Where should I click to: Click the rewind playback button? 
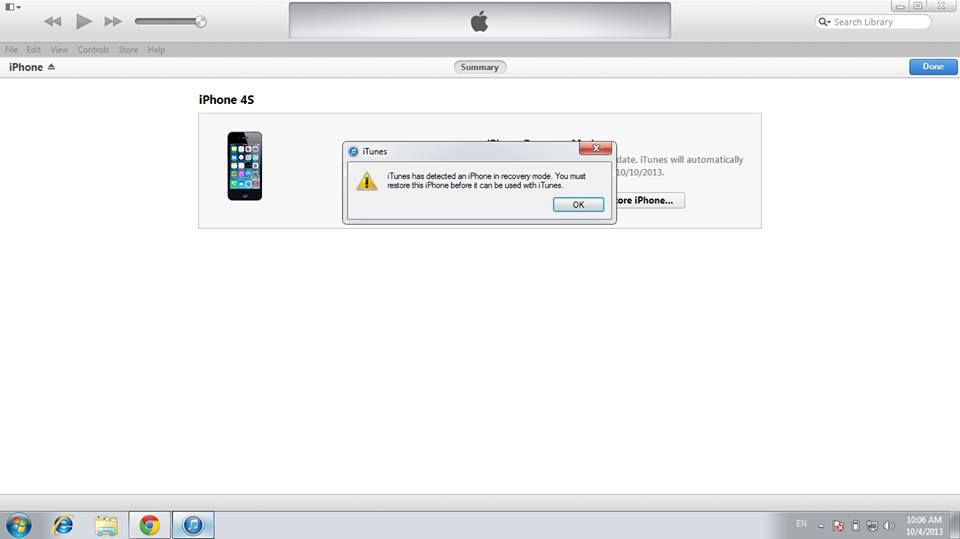(x=53, y=21)
